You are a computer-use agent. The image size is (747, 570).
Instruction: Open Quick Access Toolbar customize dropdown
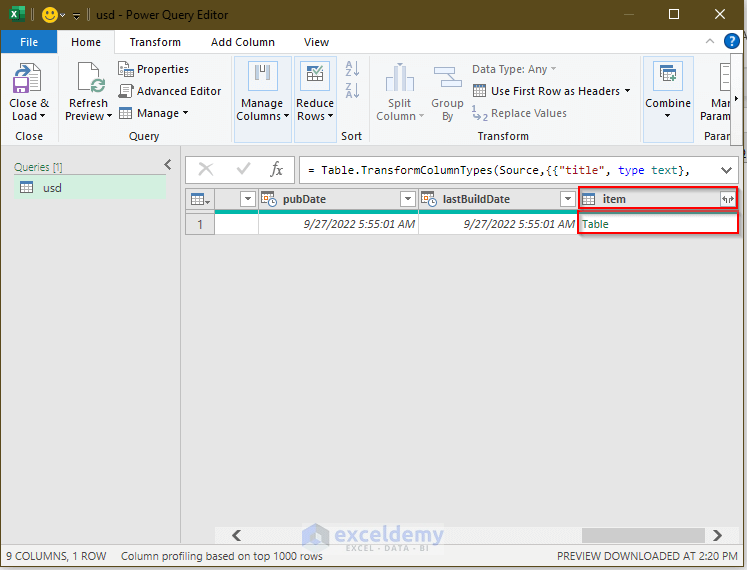tap(76, 16)
